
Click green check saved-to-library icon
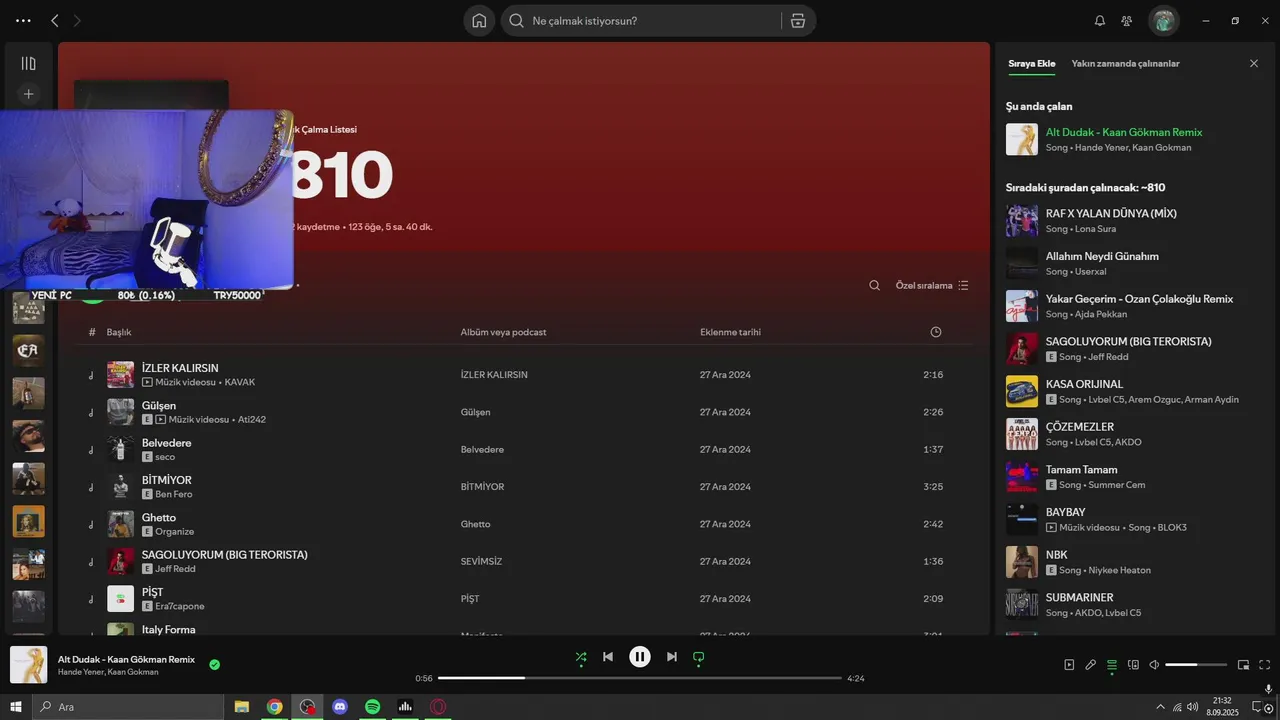click(x=215, y=664)
